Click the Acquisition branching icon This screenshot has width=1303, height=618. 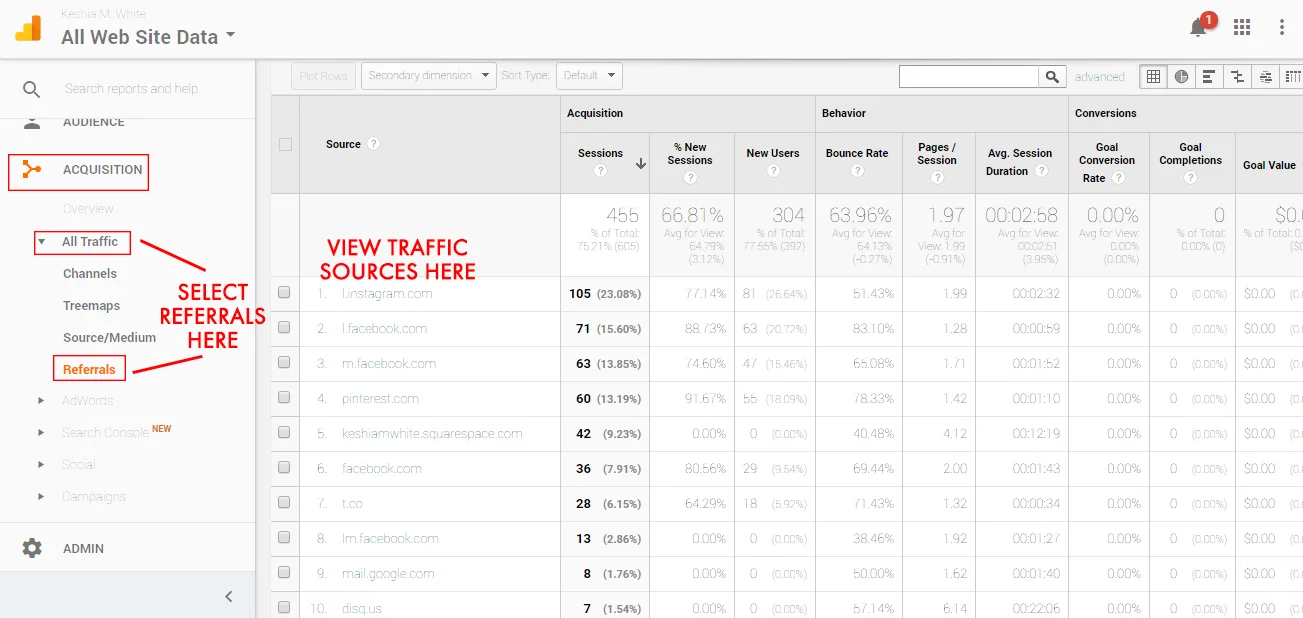click(x=32, y=170)
